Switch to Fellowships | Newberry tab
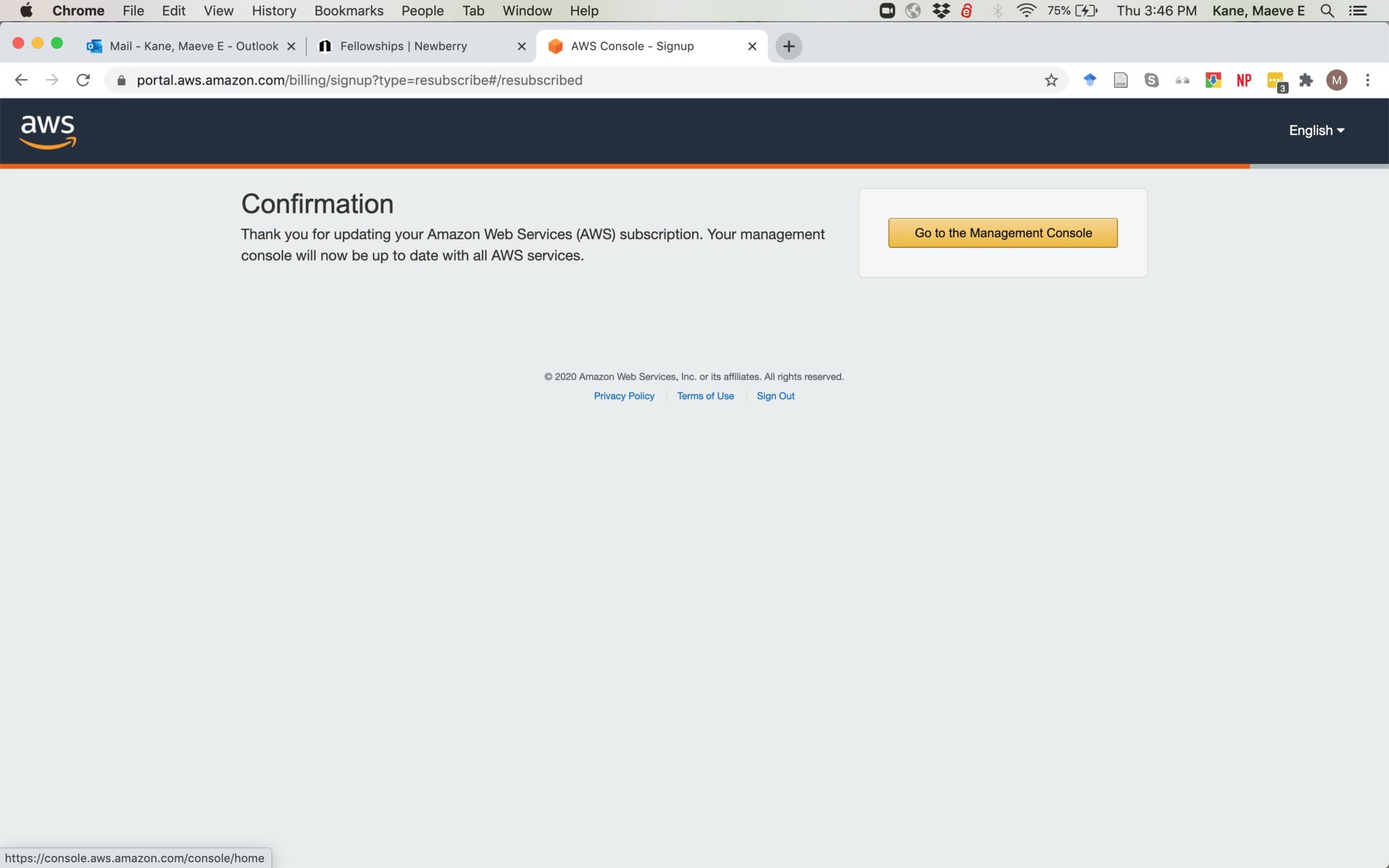The image size is (1389, 868). click(x=403, y=46)
